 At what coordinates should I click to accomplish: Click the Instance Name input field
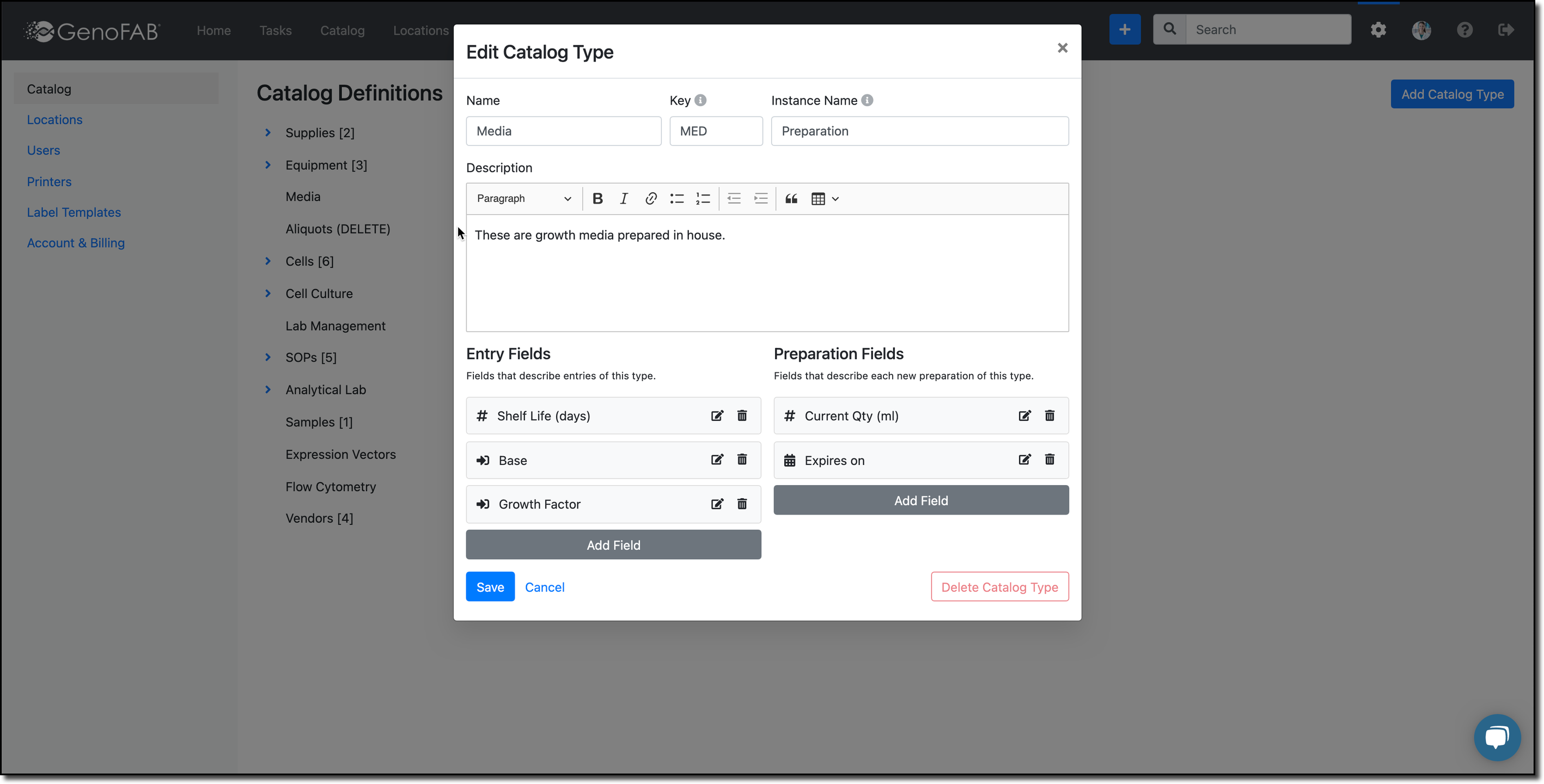[x=919, y=131]
